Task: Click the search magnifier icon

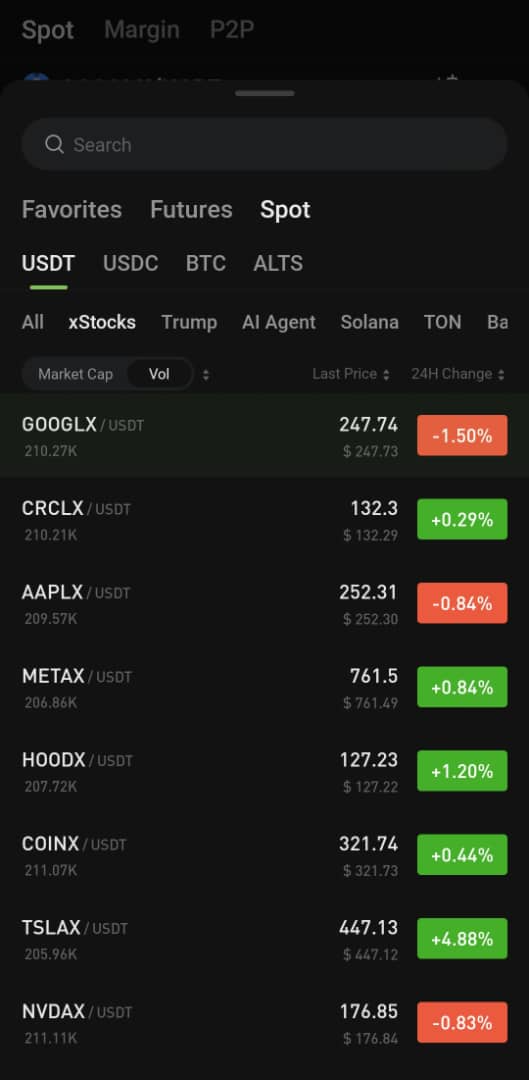Action: [54, 145]
